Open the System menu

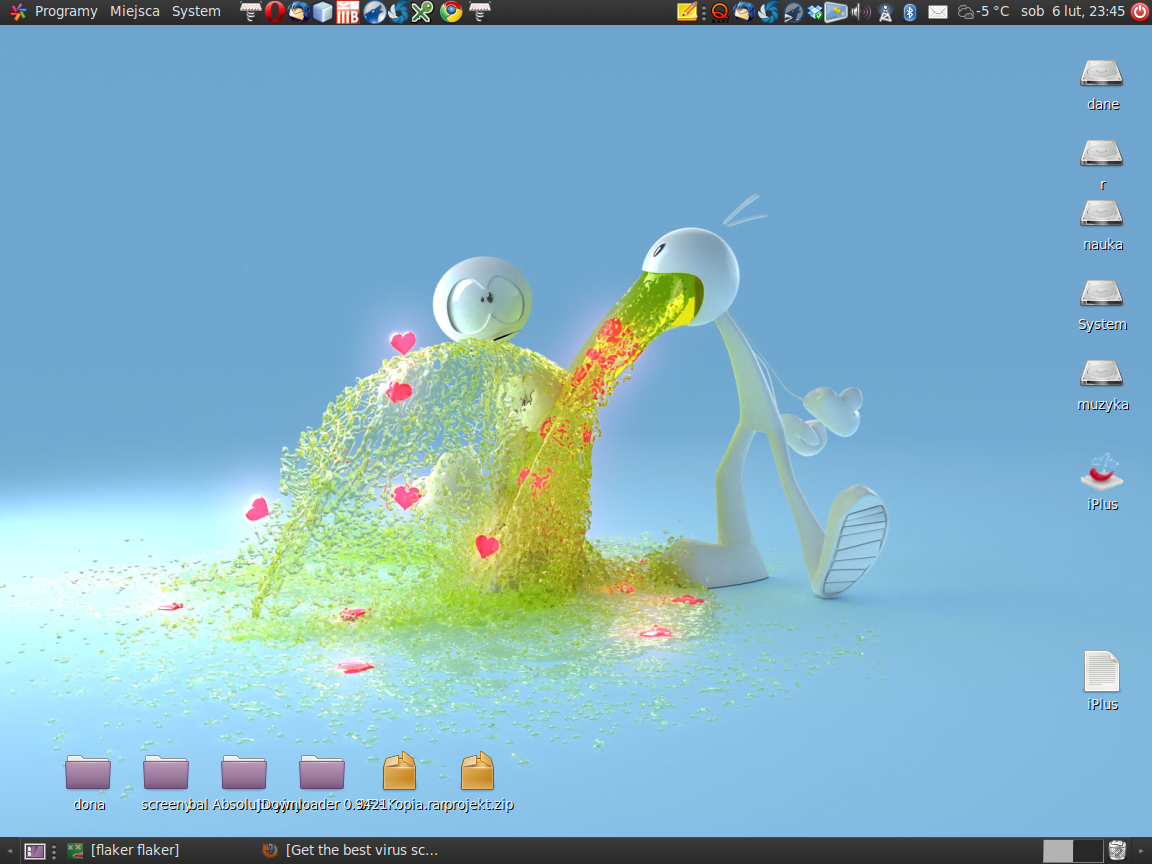coord(196,11)
